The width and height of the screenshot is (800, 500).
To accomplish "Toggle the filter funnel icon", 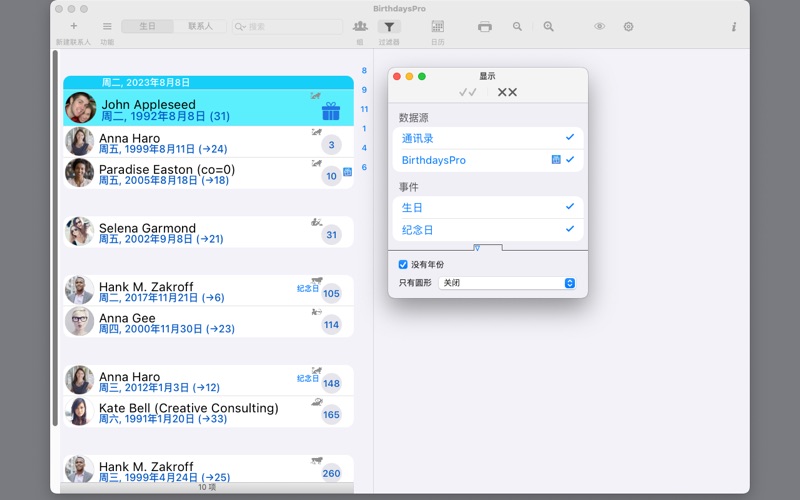I will 390,27.
